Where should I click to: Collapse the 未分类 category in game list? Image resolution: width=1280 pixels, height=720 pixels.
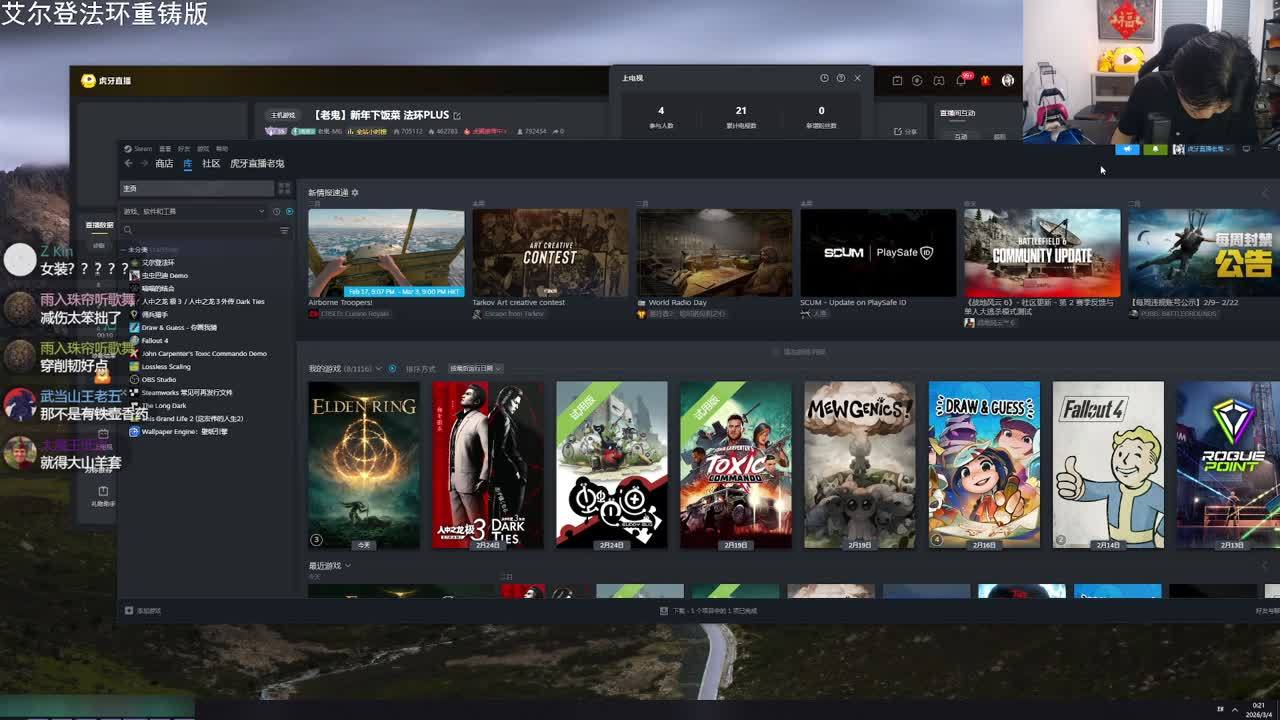point(124,249)
